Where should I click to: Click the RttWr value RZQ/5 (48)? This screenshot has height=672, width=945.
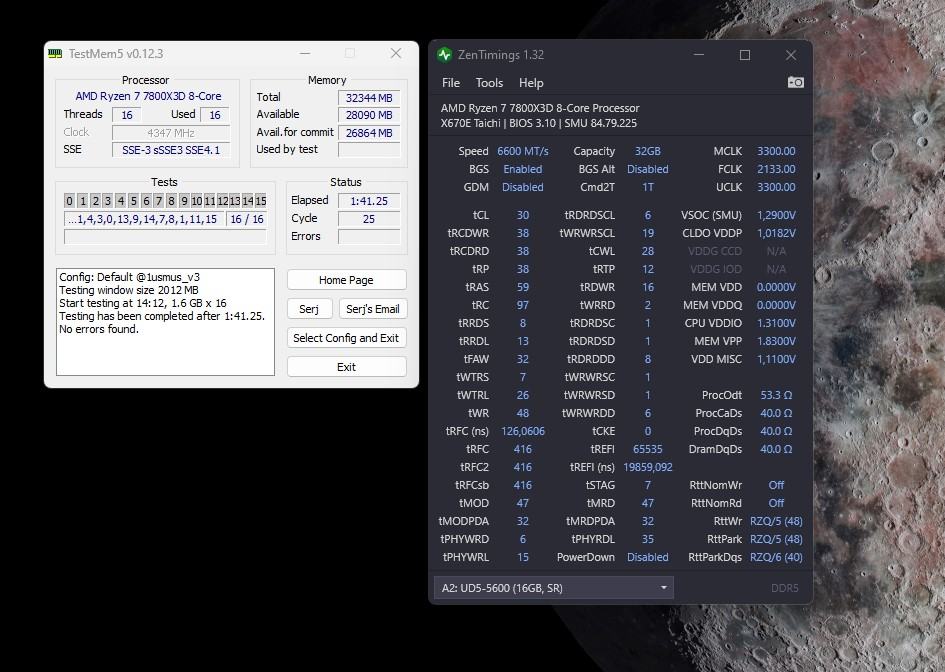pyautogui.click(x=776, y=521)
